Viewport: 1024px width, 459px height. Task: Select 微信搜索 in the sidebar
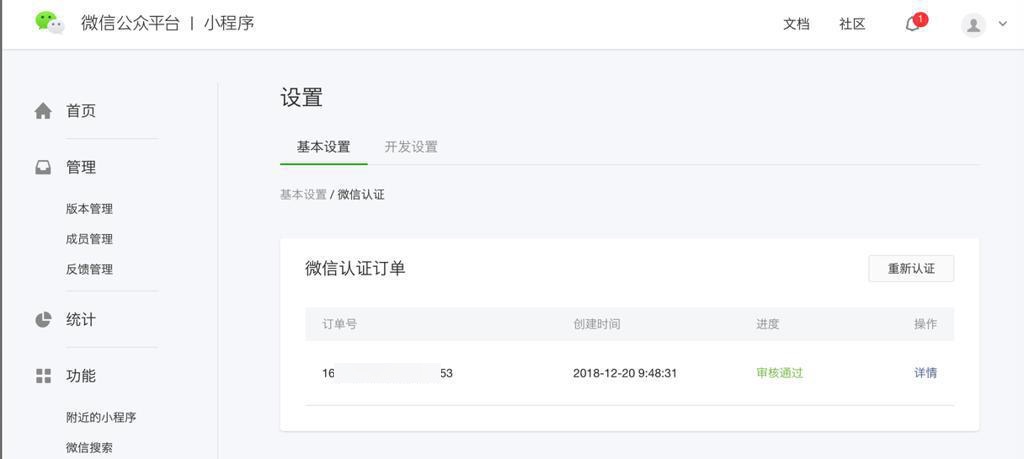tap(89, 447)
